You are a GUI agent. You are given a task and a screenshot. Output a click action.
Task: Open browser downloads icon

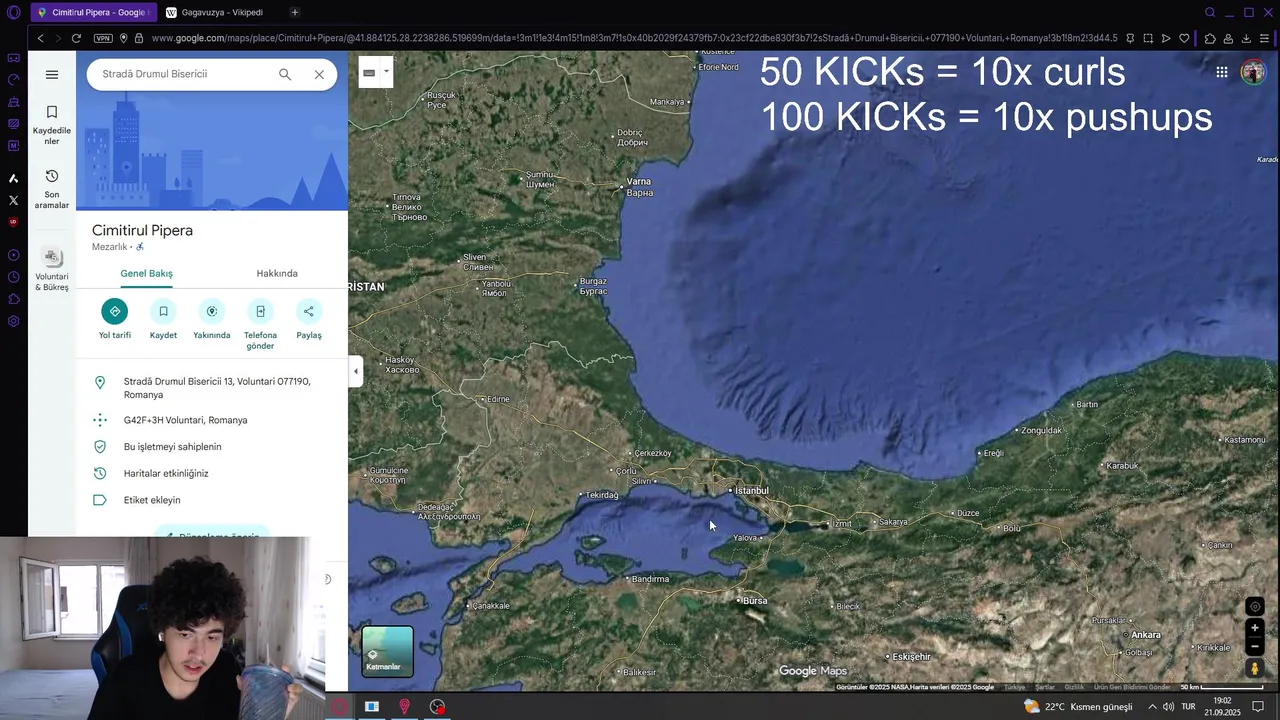pyautogui.click(x=1246, y=38)
